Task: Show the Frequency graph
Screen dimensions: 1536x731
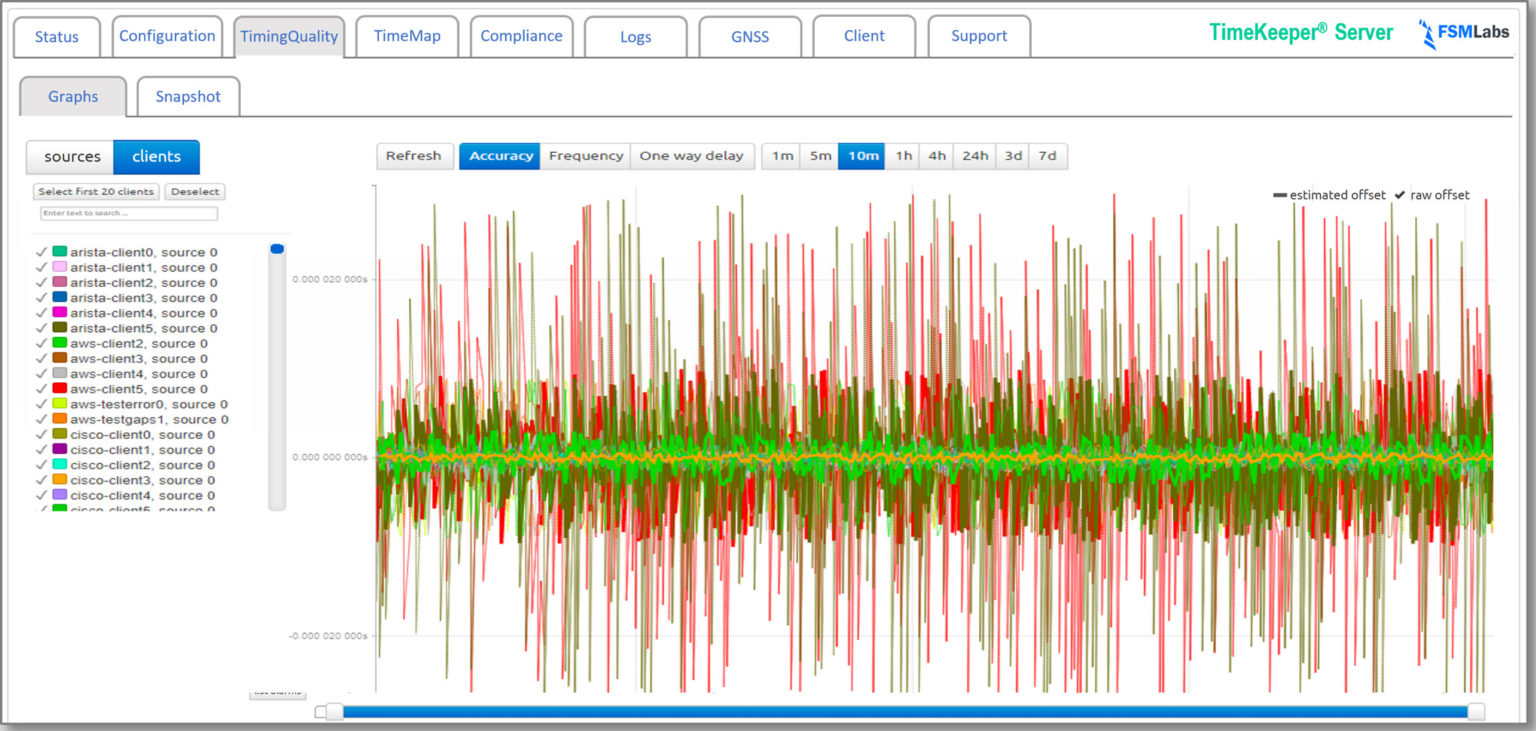Action: click(x=585, y=156)
